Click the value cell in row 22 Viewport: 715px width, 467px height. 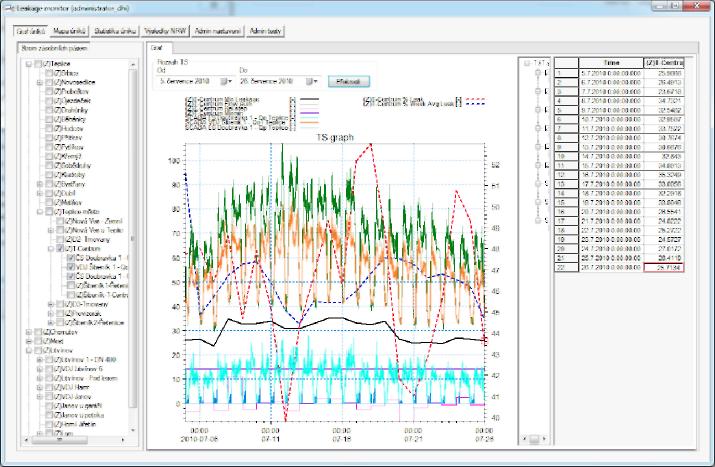[x=664, y=267]
